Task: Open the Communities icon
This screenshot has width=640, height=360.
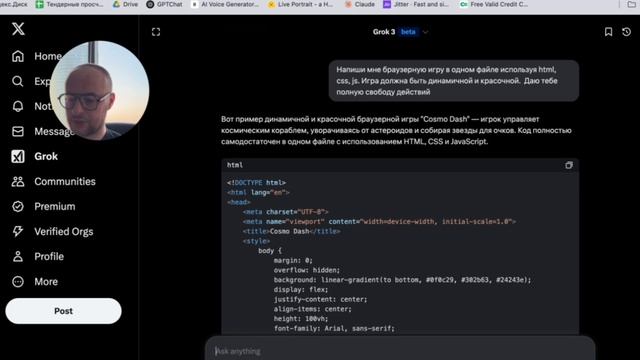Action: [18, 181]
